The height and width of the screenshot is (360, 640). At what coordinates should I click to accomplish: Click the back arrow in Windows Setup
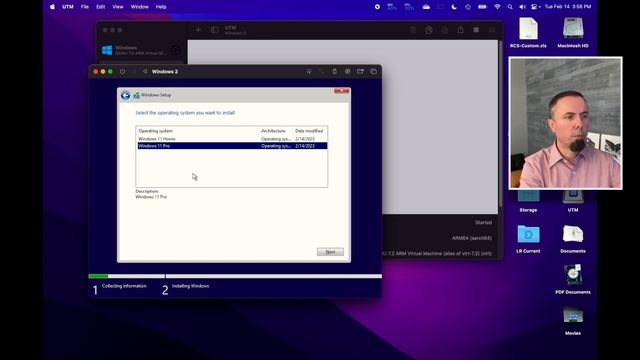[125, 95]
